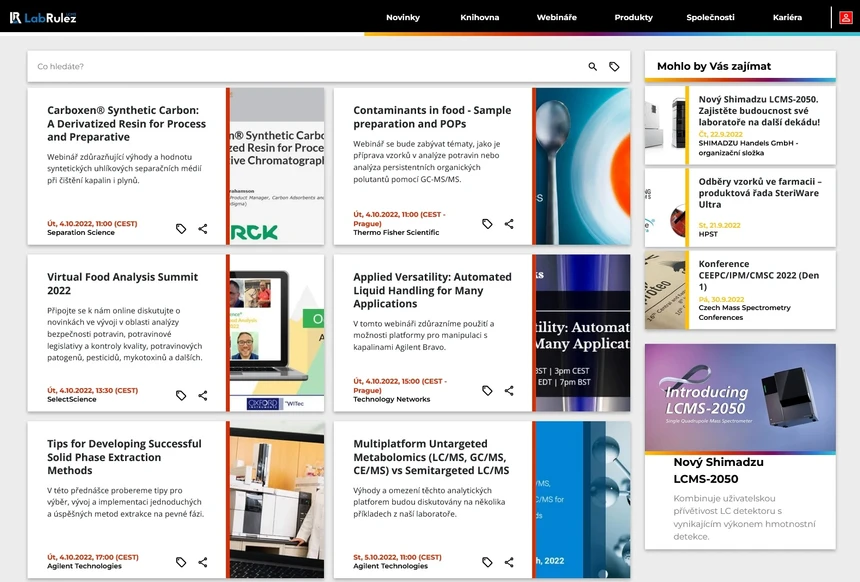Open the tag filter icon in search bar

614,66
